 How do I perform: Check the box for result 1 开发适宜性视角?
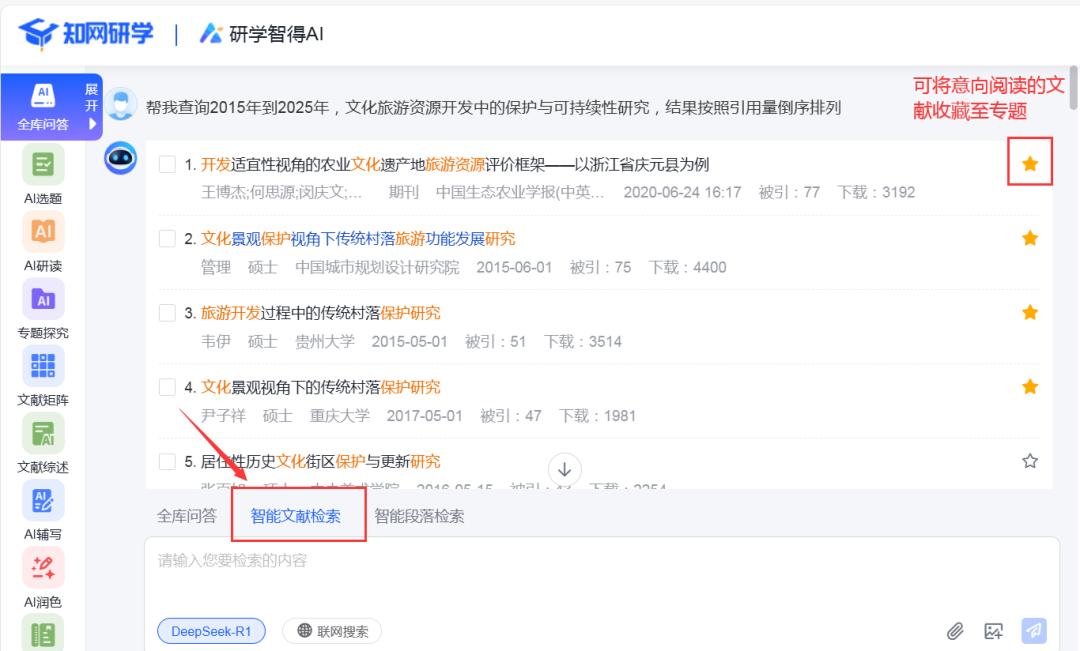167,164
